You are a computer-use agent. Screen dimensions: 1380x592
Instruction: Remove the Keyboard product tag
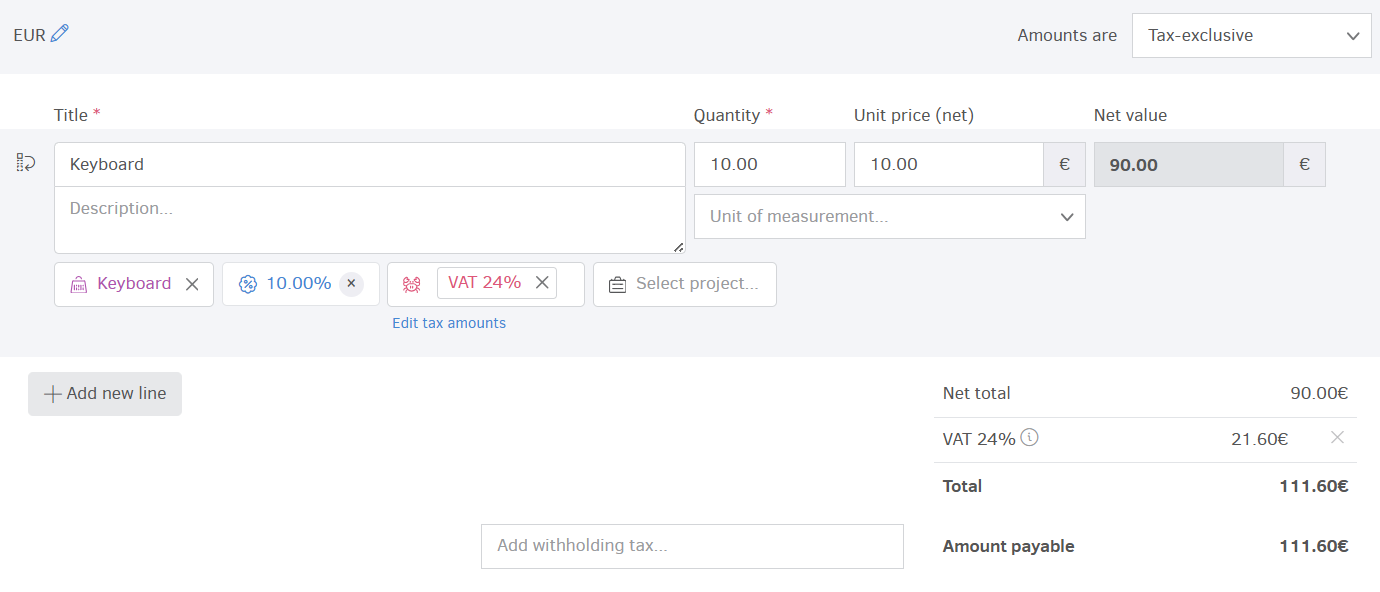pos(192,283)
